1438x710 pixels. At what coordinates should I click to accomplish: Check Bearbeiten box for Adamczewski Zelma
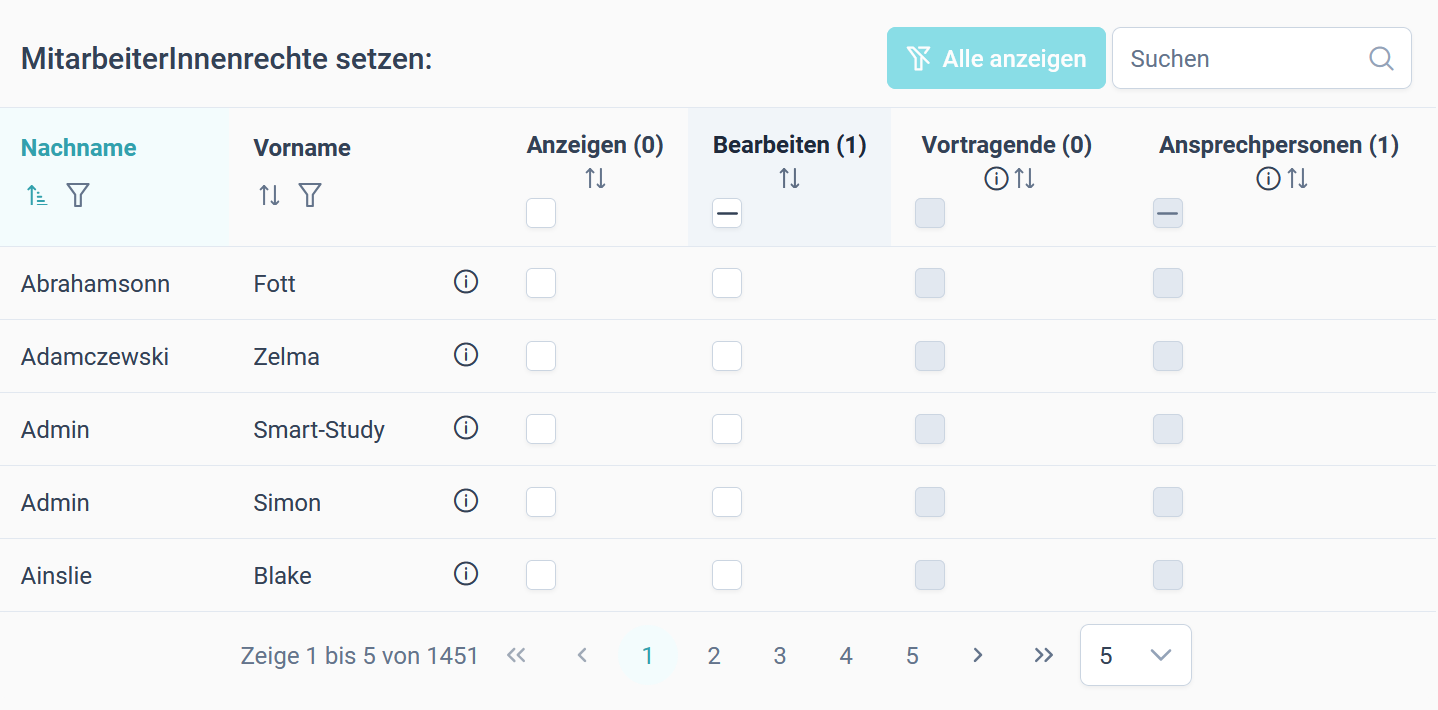727,356
